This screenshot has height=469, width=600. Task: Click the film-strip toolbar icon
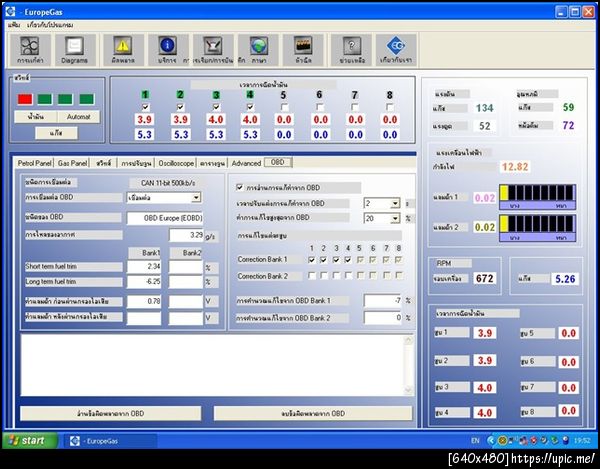pos(303,50)
